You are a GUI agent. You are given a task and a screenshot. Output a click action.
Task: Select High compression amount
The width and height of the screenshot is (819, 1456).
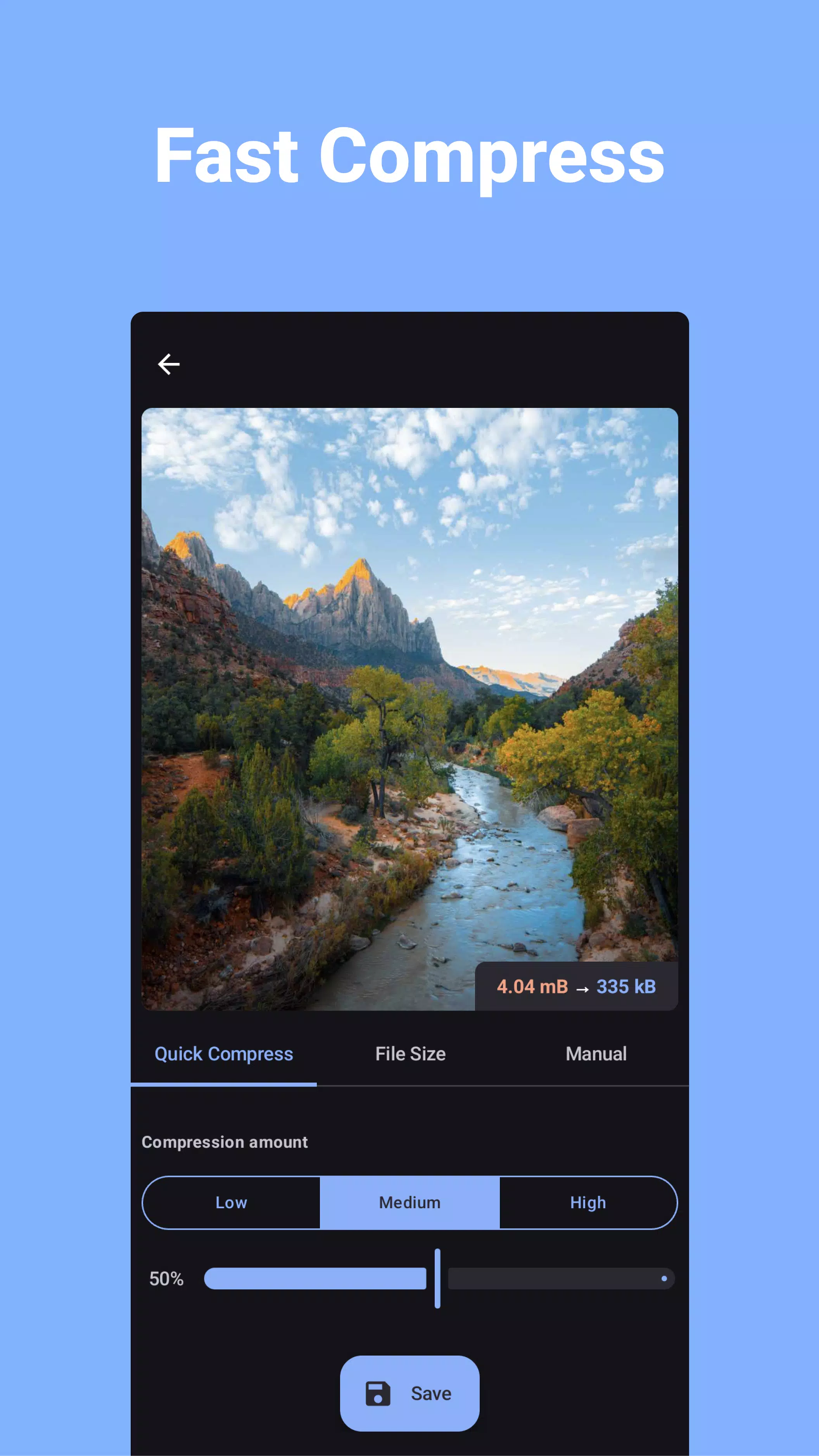587,1201
